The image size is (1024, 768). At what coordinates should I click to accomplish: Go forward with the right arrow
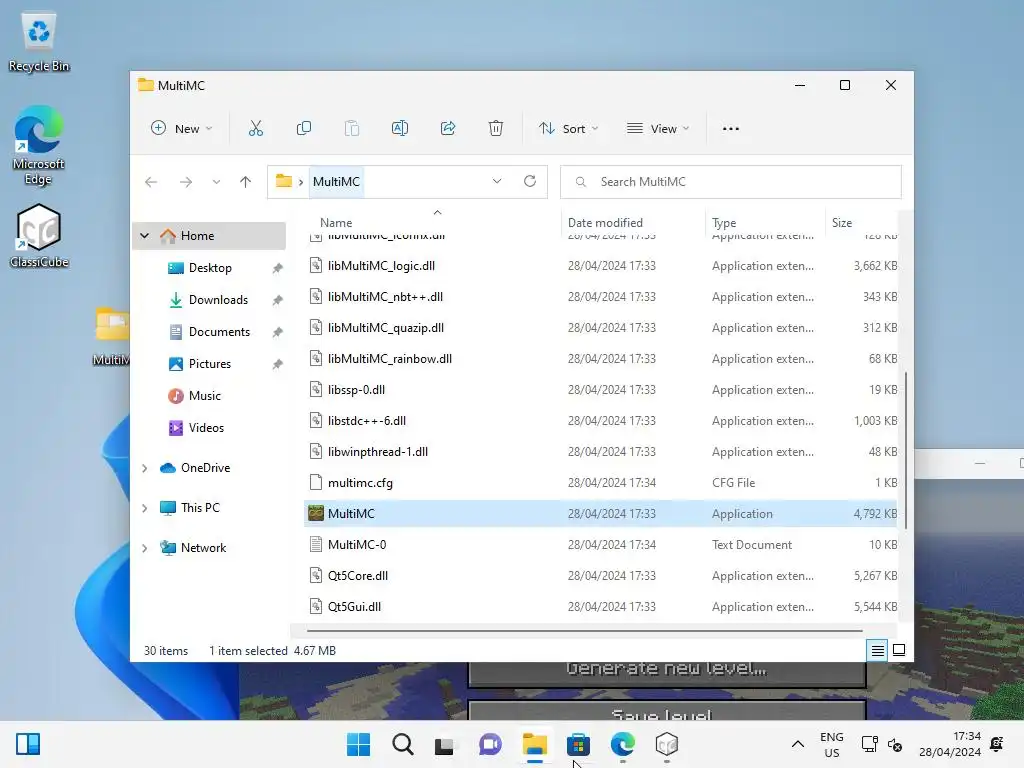pos(185,182)
